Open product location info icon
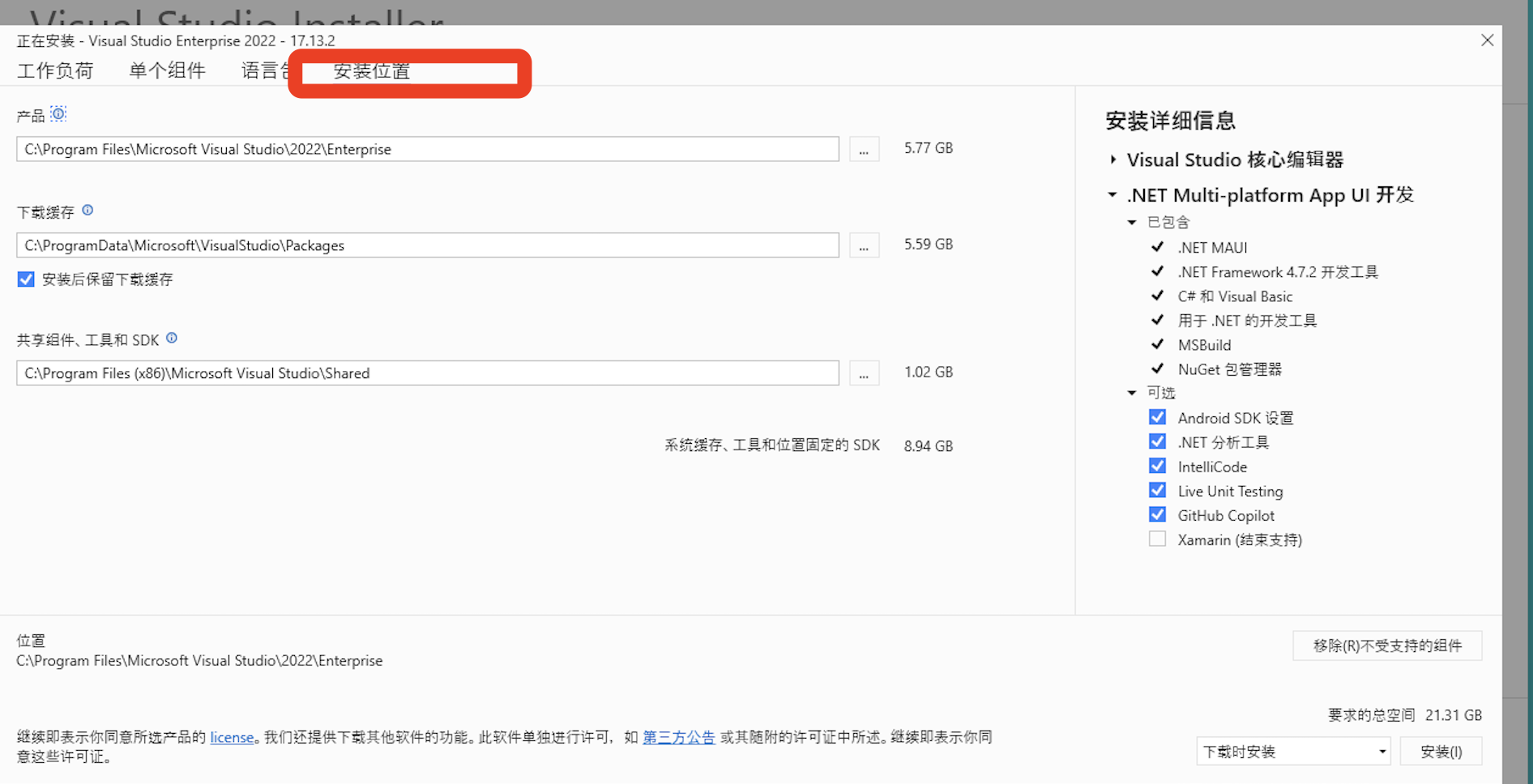The height and width of the screenshot is (784, 1533). click(58, 114)
